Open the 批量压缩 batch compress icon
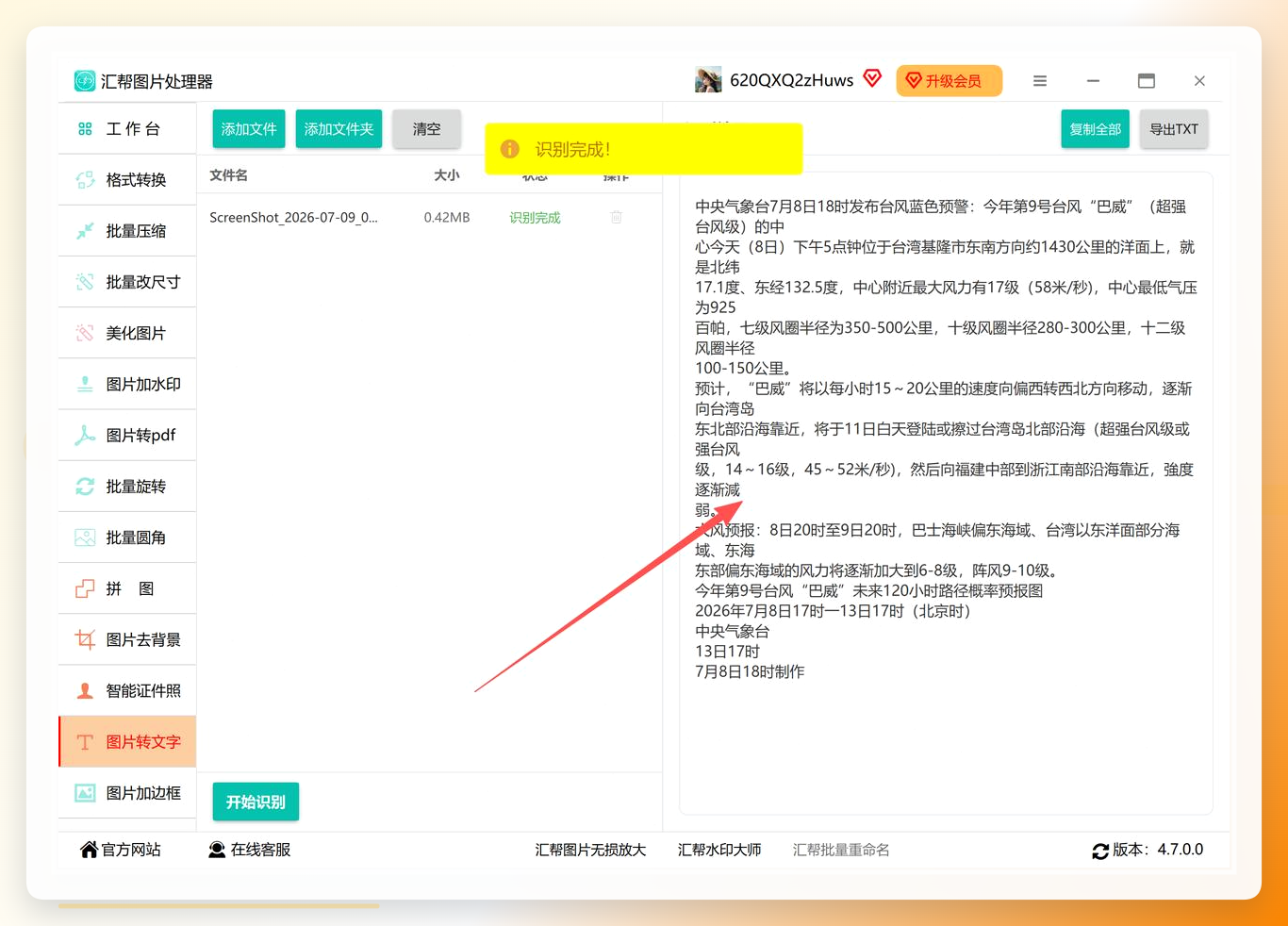Viewport: 1288px width, 926px height. tap(85, 231)
